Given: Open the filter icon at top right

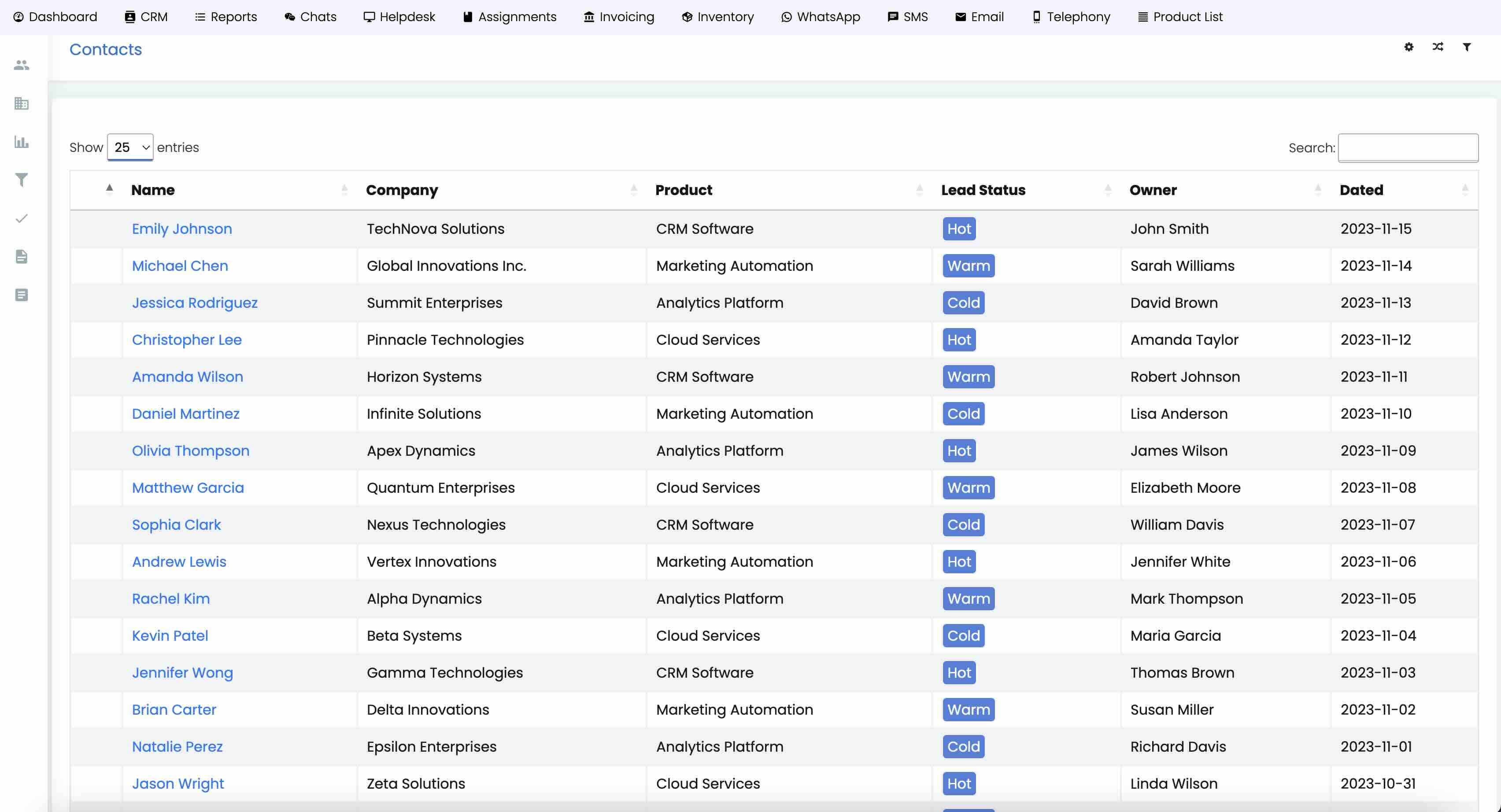Looking at the screenshot, I should pyautogui.click(x=1467, y=47).
